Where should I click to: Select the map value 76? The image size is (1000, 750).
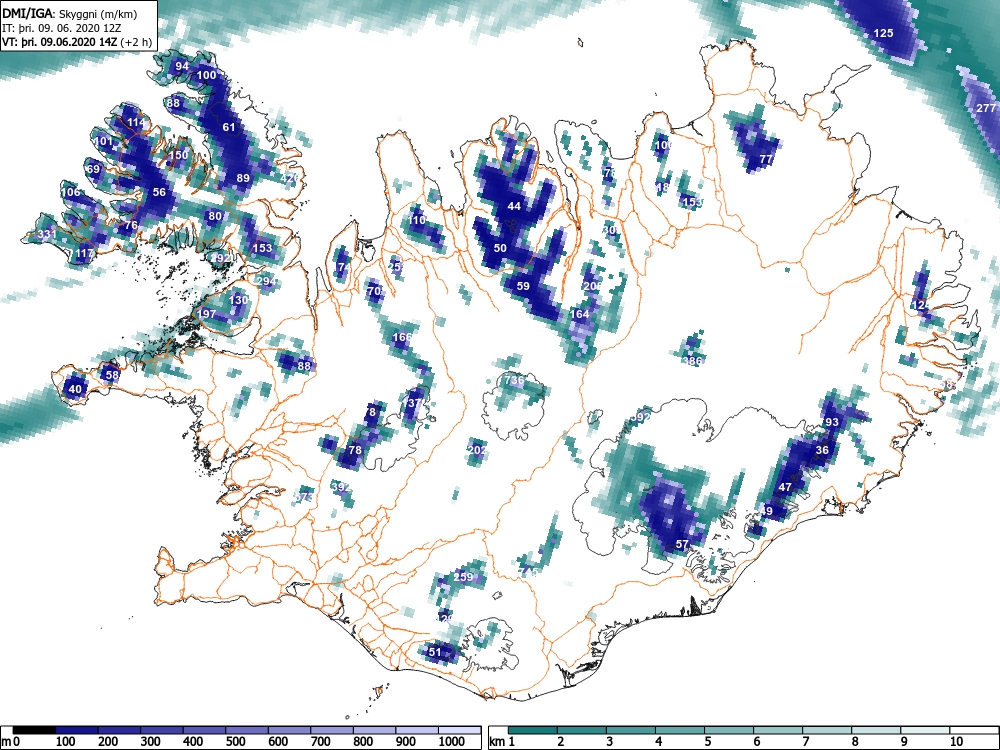point(131,225)
